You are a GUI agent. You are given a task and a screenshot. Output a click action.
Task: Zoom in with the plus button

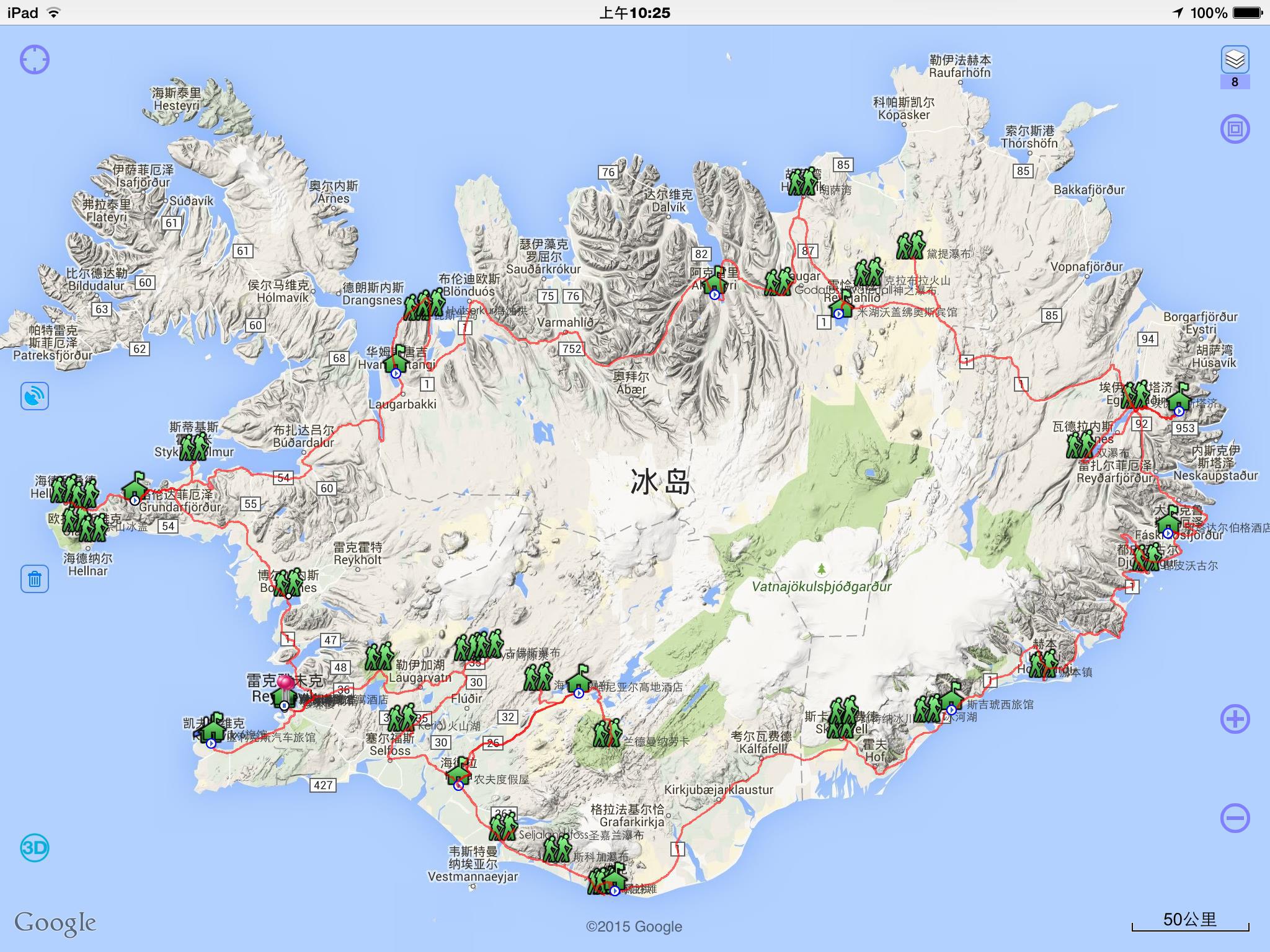coord(1235,720)
